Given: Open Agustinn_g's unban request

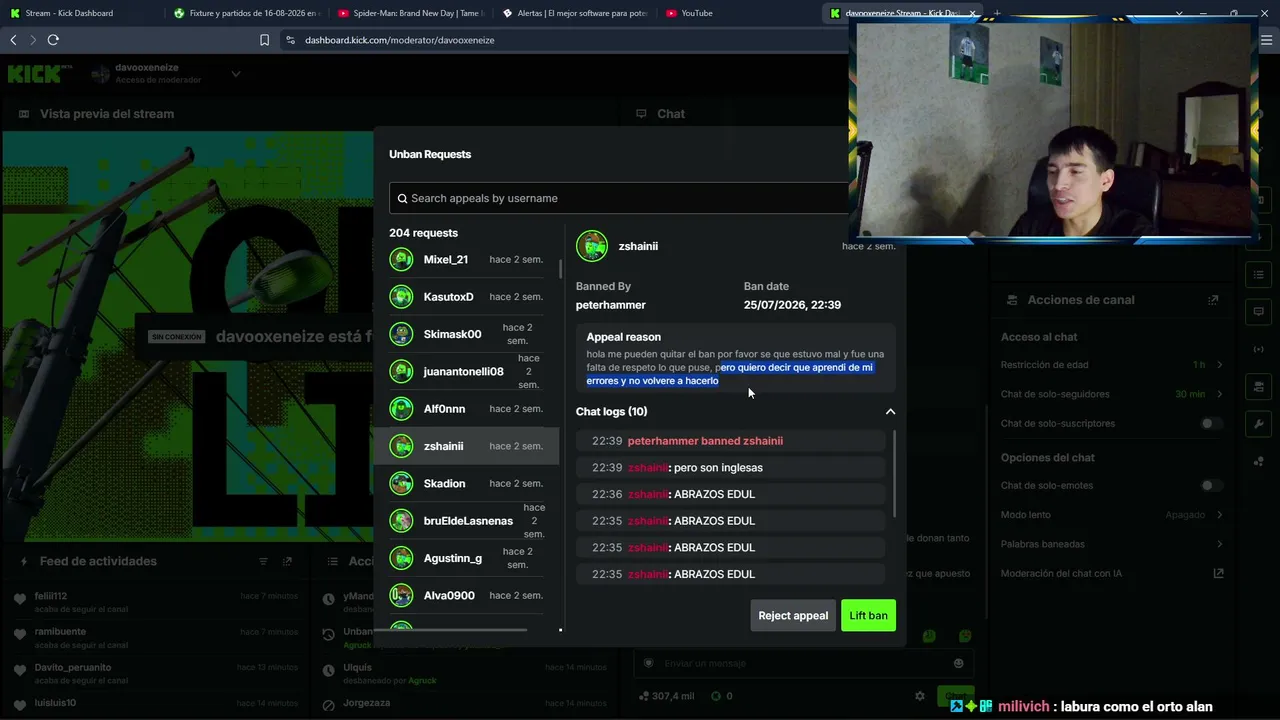Looking at the screenshot, I should point(466,558).
